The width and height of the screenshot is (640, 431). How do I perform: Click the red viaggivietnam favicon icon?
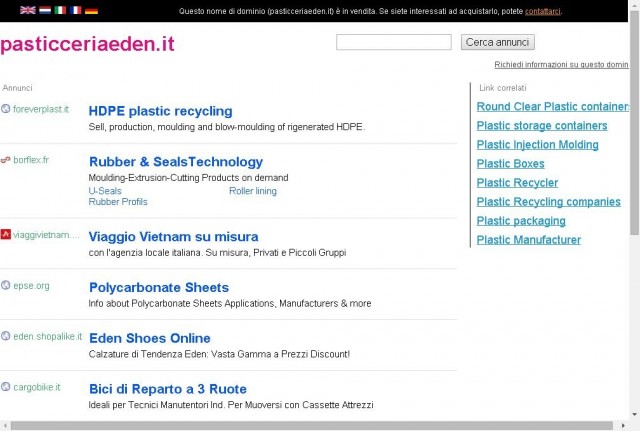coord(5,234)
